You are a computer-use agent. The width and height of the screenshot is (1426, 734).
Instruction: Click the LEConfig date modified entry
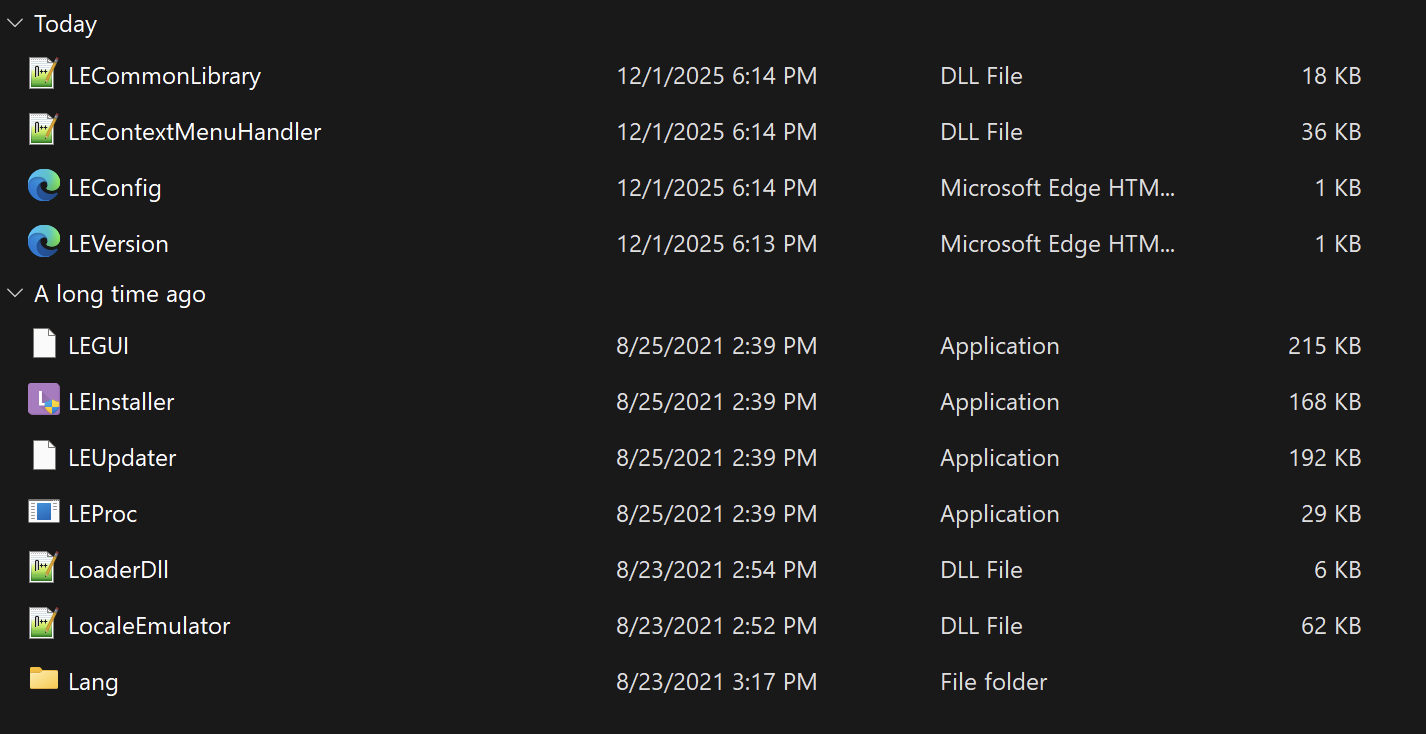click(x=716, y=188)
